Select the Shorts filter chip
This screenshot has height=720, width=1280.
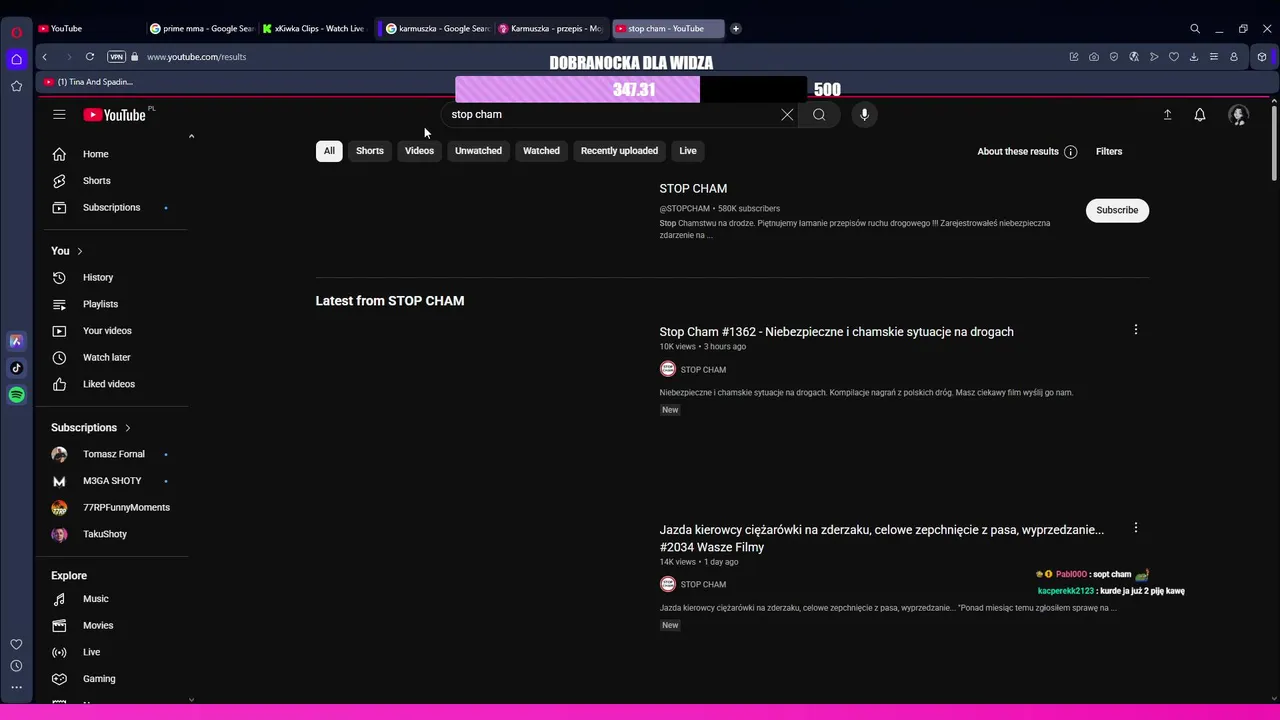point(370,151)
